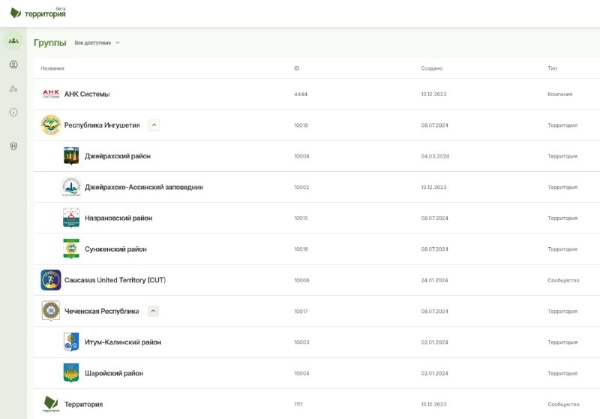
Task: Click date 24.01.2024 in Caucasus United Territory row
Action: tap(434, 280)
